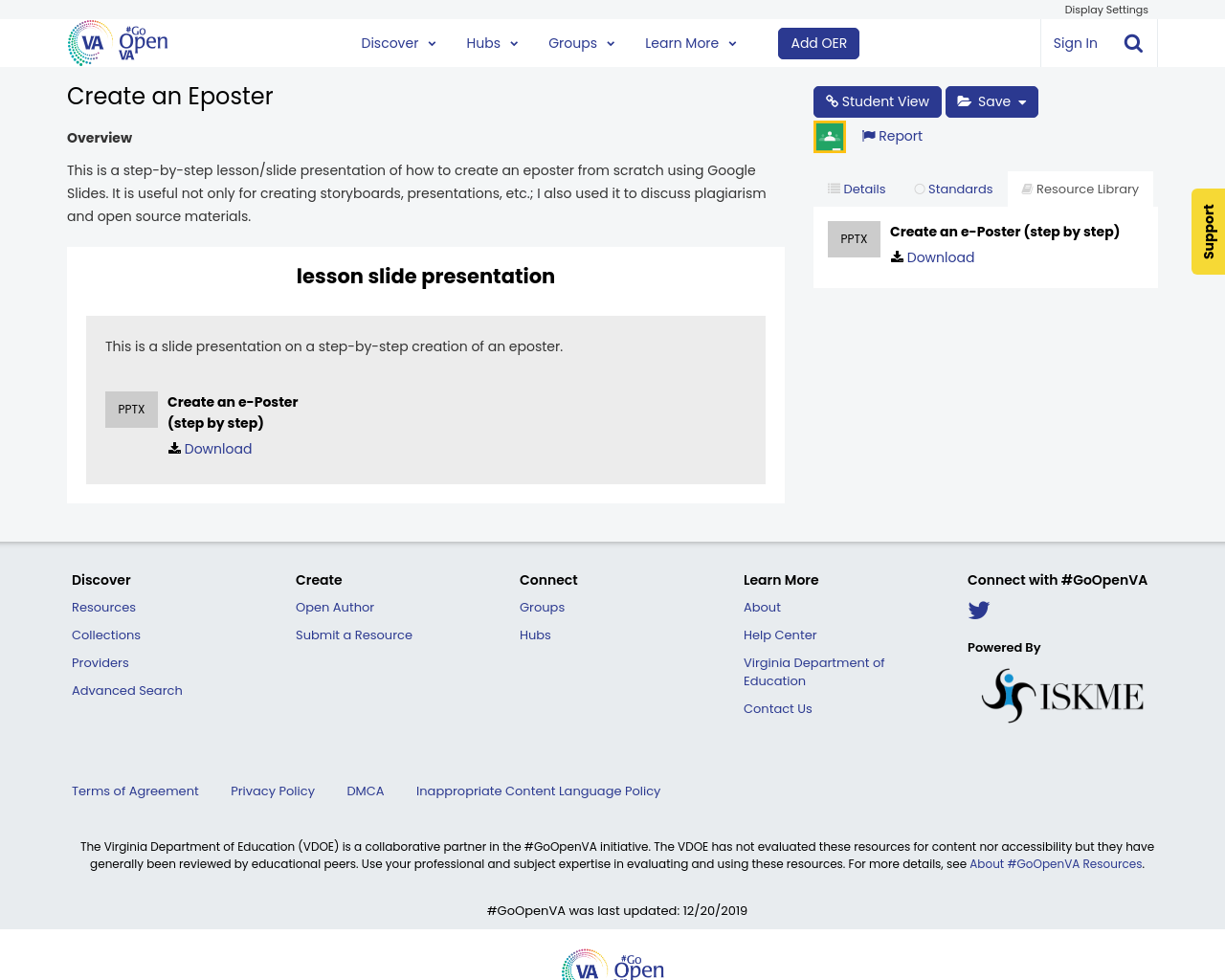Open the Resources footer link
This screenshot has width=1225, height=980.
click(x=103, y=608)
